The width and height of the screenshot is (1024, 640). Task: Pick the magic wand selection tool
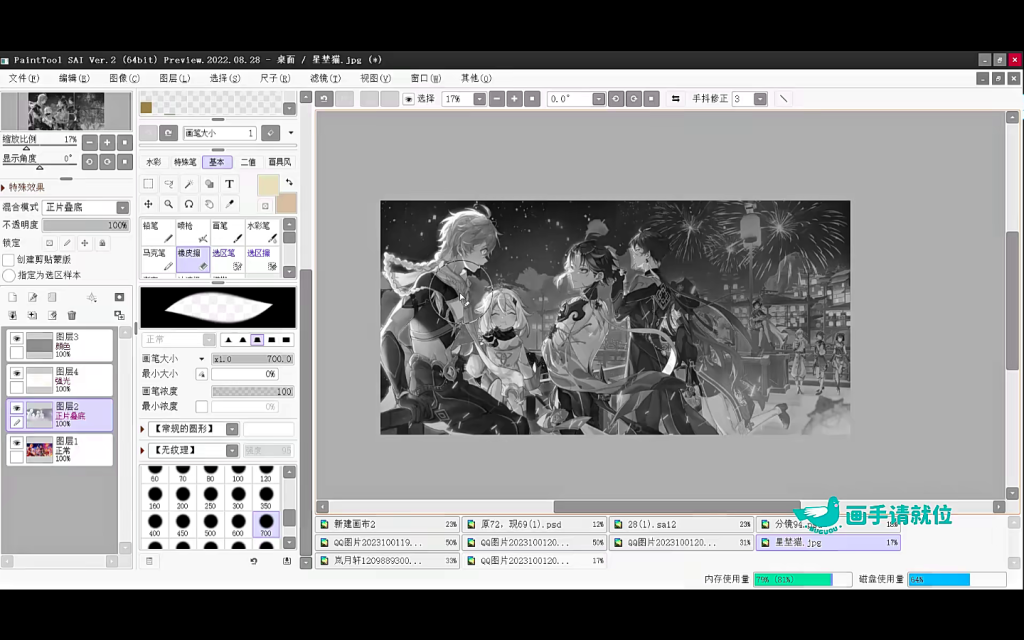click(x=188, y=184)
